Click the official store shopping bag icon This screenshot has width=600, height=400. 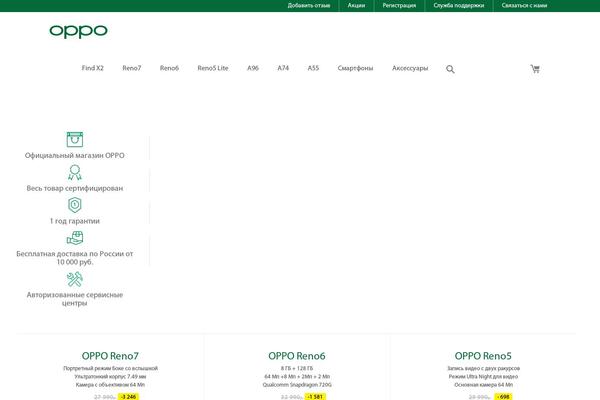(x=75, y=139)
